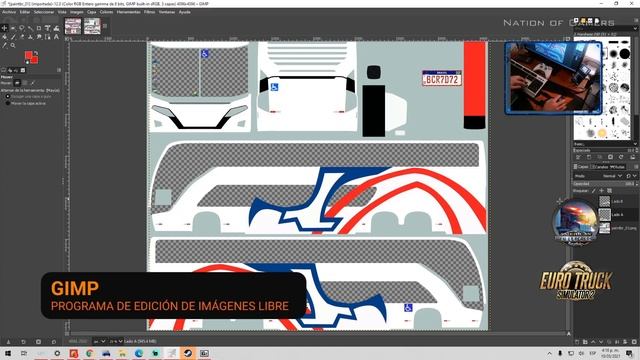
Task: Open the unit dropdown in status bar
Action: tap(99, 341)
